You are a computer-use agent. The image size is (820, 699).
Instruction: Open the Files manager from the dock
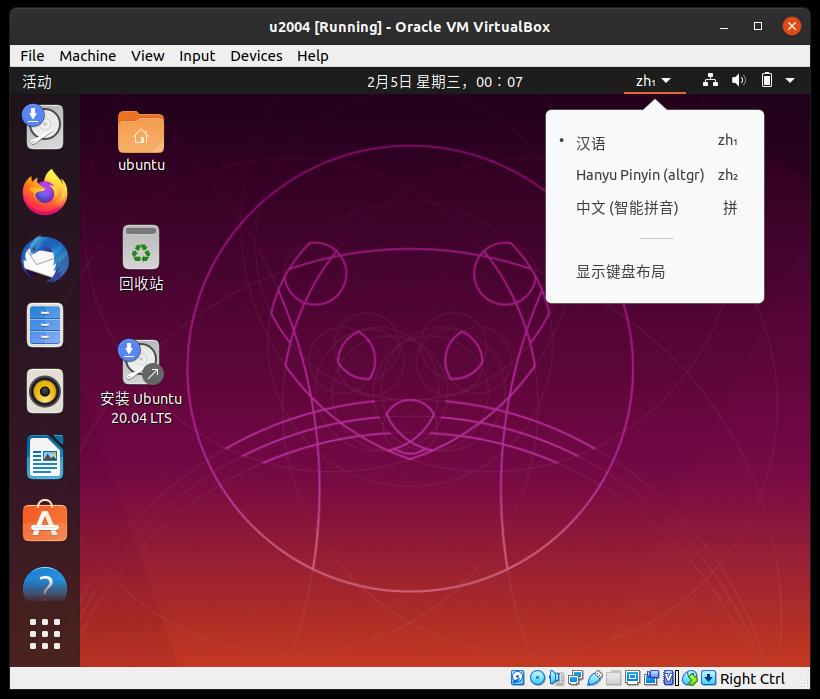[45, 325]
